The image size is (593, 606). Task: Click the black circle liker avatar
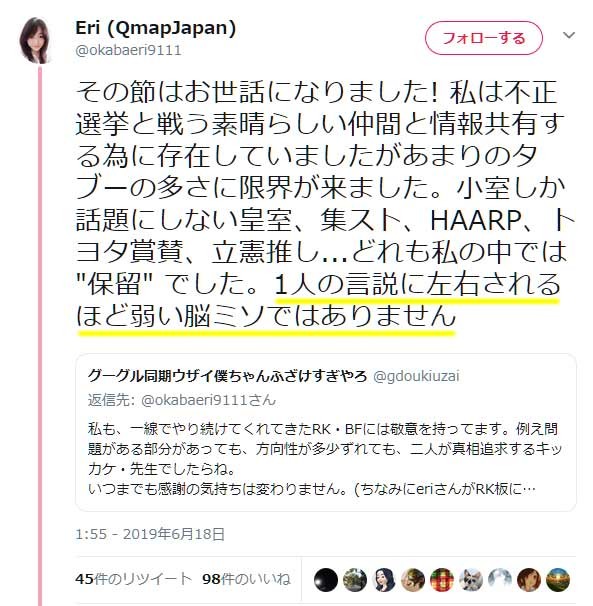tap(326, 580)
